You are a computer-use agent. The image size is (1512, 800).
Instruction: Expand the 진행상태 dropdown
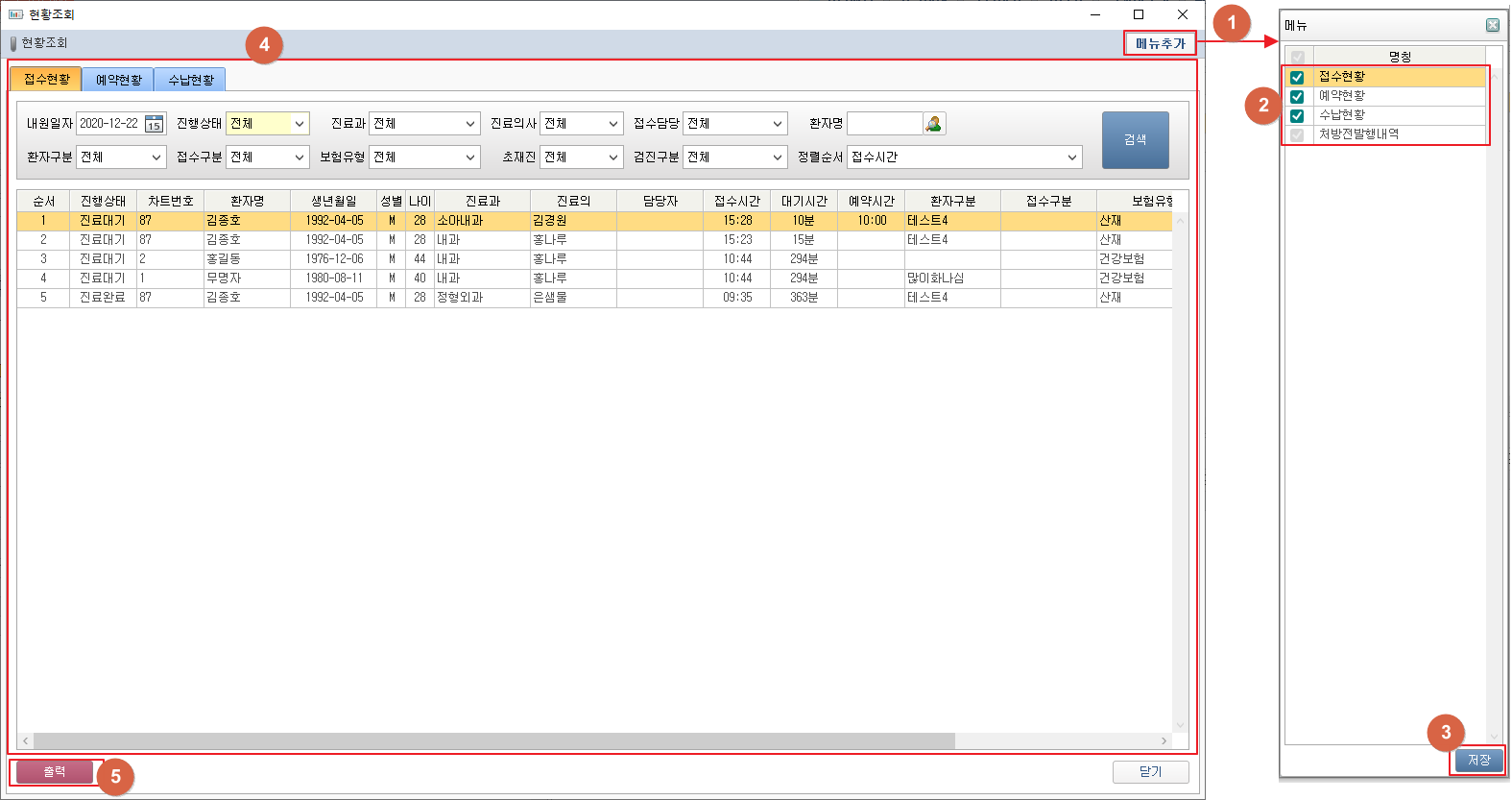pos(300,124)
